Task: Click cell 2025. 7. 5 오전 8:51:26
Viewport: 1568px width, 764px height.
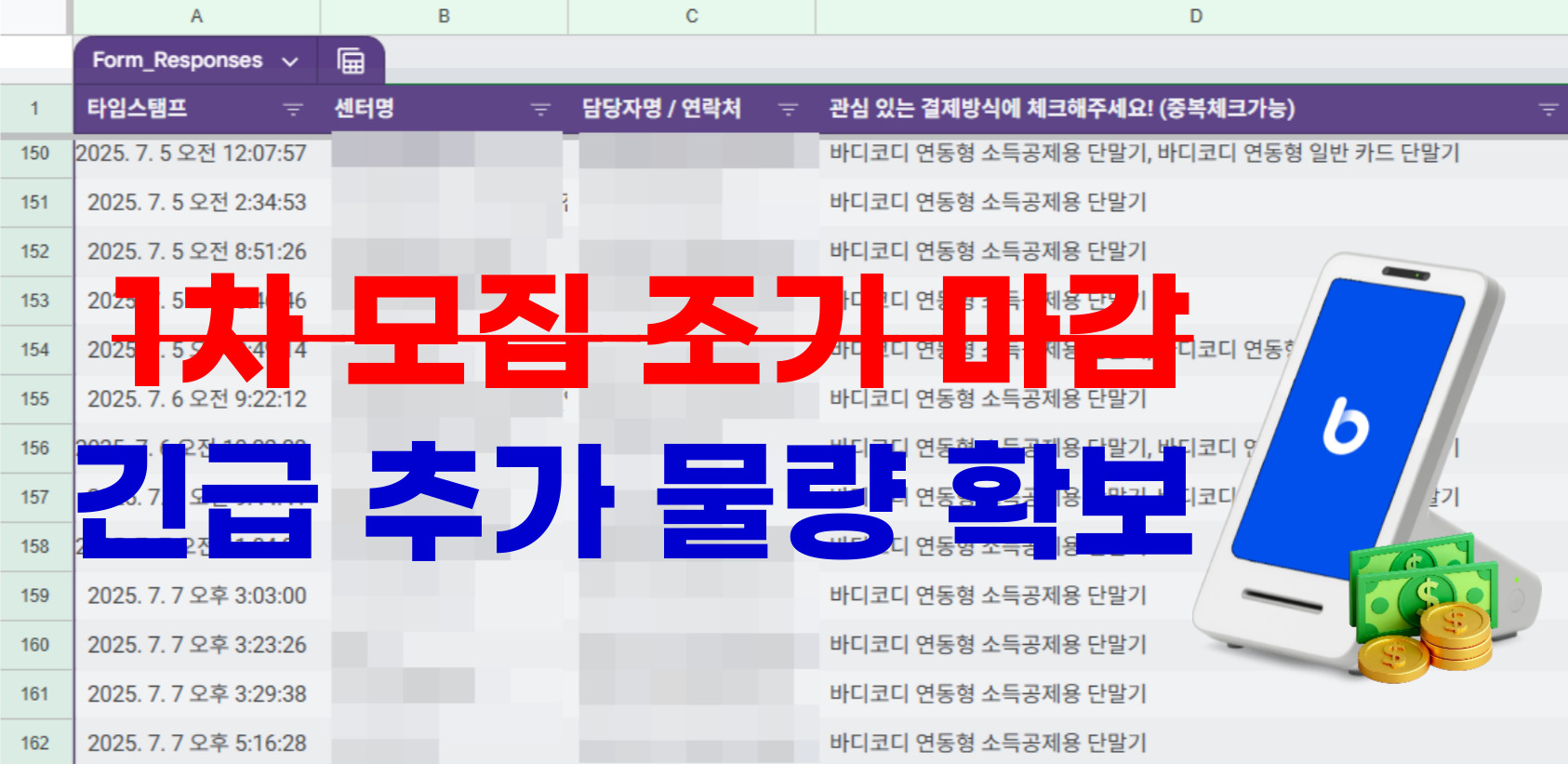Action: (196, 251)
